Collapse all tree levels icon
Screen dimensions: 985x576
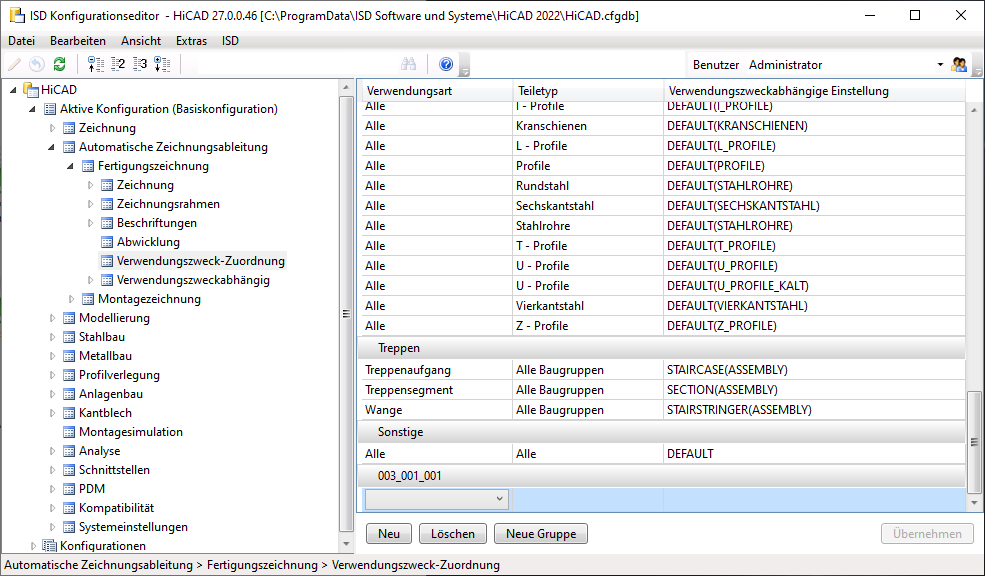(x=95, y=63)
